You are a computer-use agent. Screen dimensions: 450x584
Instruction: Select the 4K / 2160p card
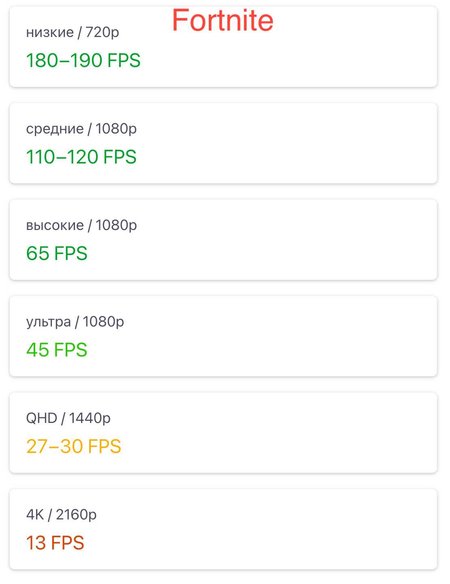(x=223, y=529)
